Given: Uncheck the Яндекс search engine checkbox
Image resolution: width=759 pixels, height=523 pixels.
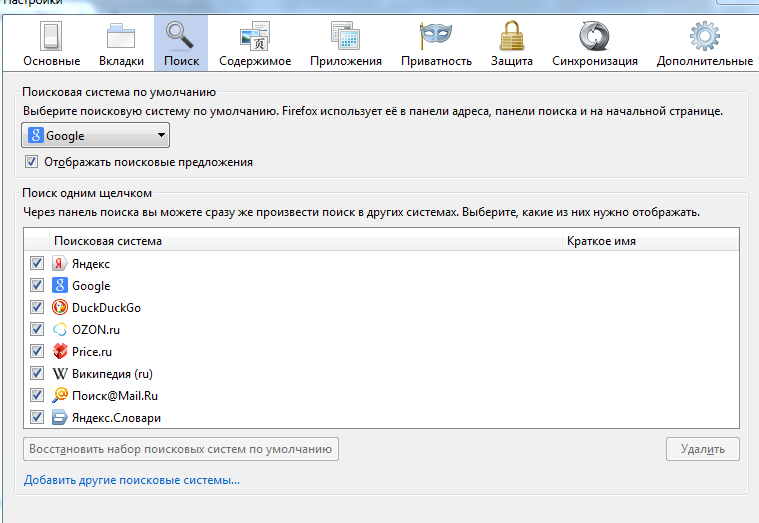Looking at the screenshot, I should [x=37, y=264].
